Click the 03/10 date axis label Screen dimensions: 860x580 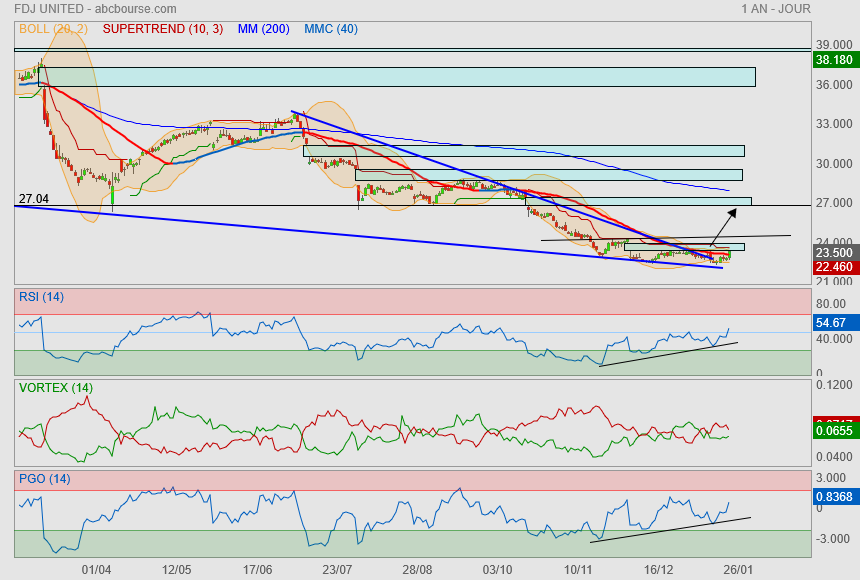click(x=497, y=570)
